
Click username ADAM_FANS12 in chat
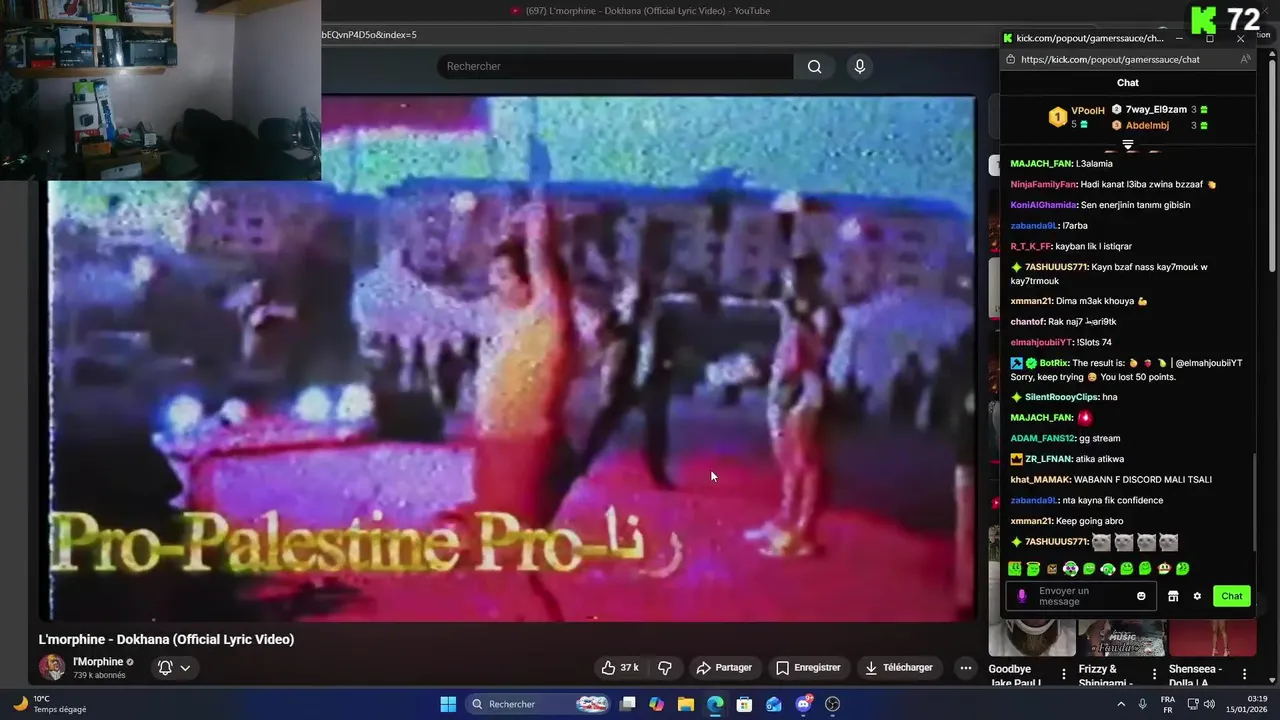coord(1042,438)
